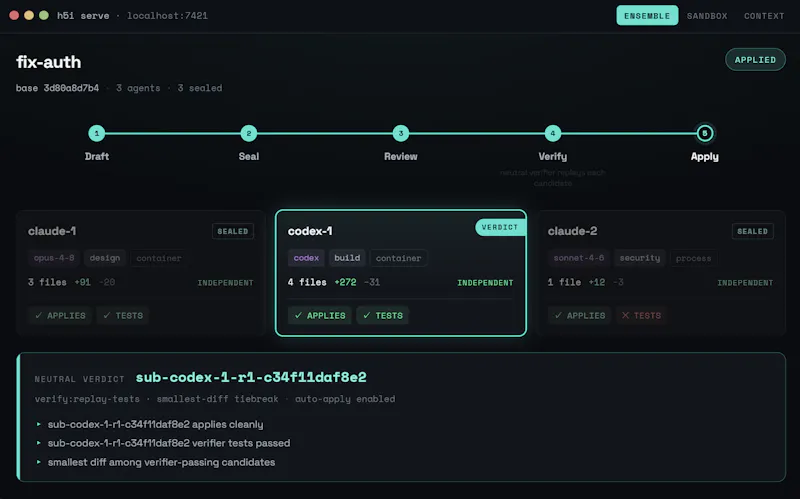800x499 pixels.
Task: Click the 'auto-apply enabled' text
Action: pos(345,398)
